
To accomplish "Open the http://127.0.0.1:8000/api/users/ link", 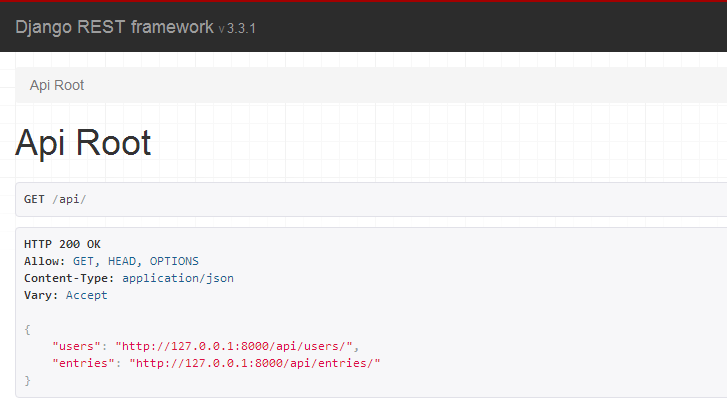I will tap(234, 346).
